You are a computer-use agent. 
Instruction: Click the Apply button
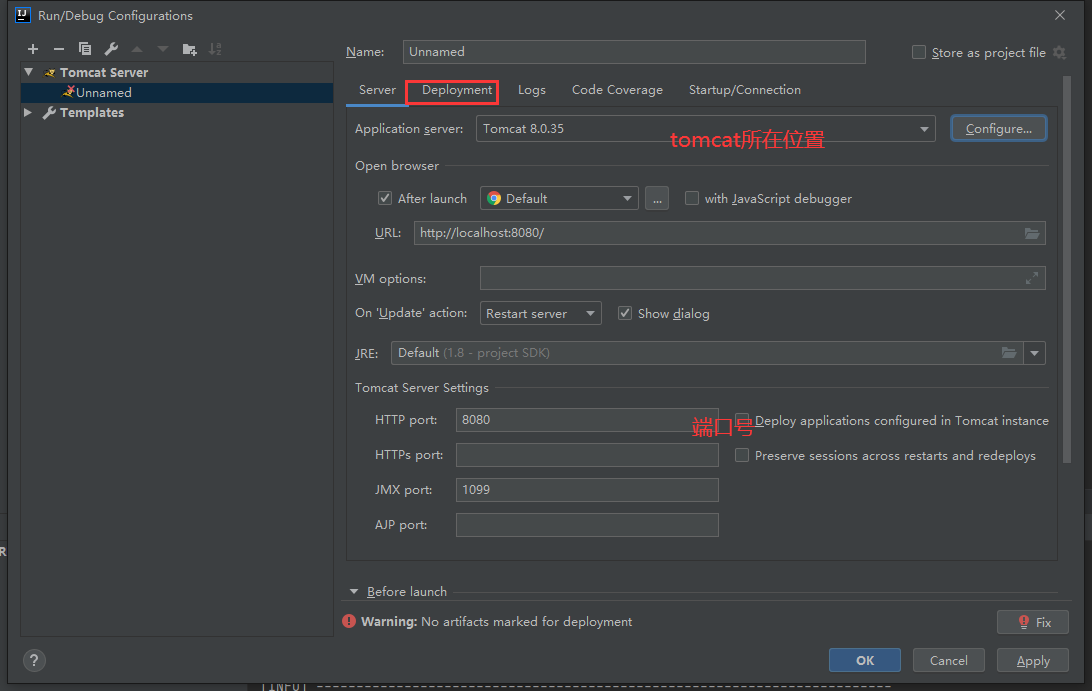point(1033,660)
